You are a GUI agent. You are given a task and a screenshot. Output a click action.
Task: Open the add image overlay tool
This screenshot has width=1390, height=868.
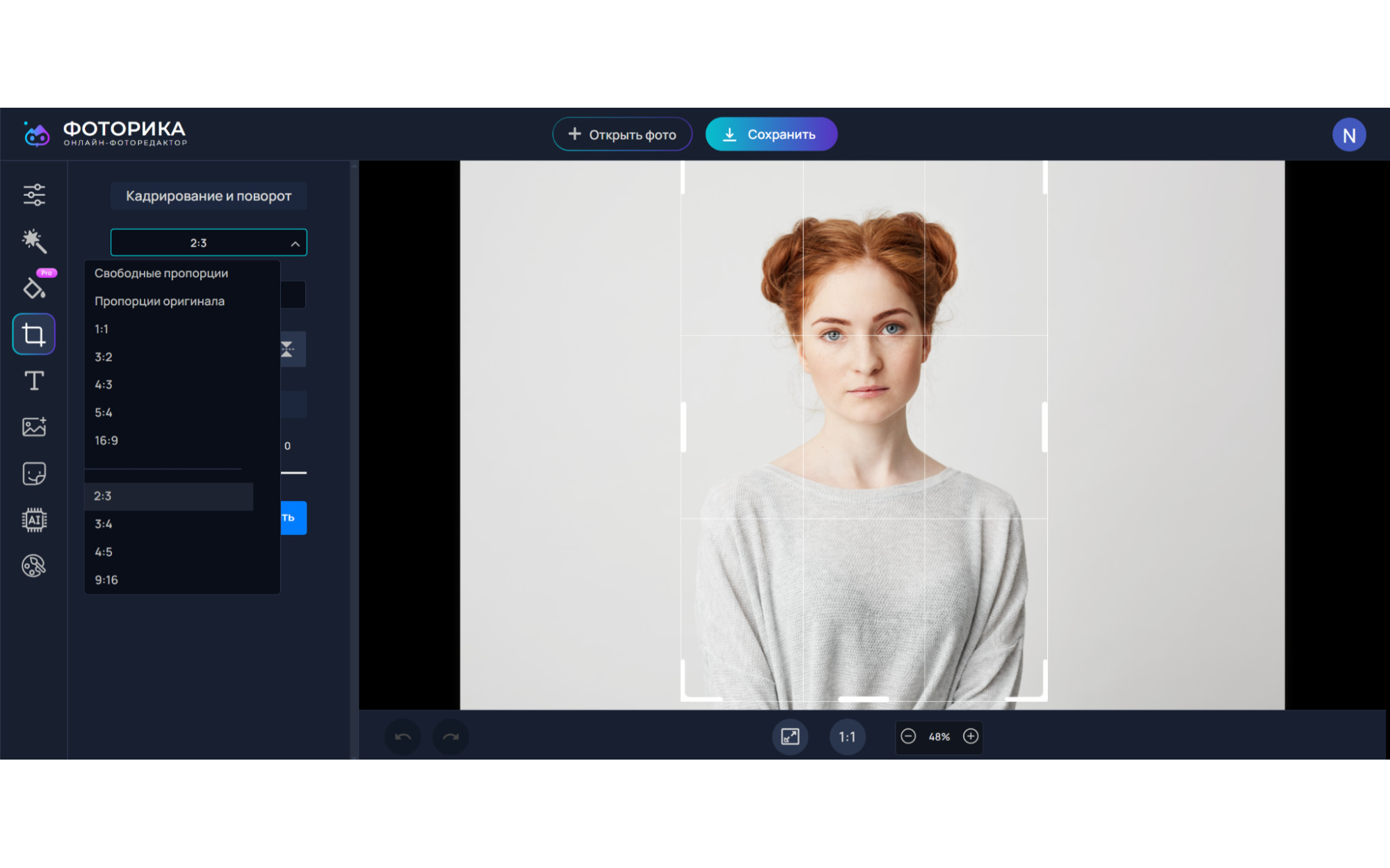pos(34,427)
